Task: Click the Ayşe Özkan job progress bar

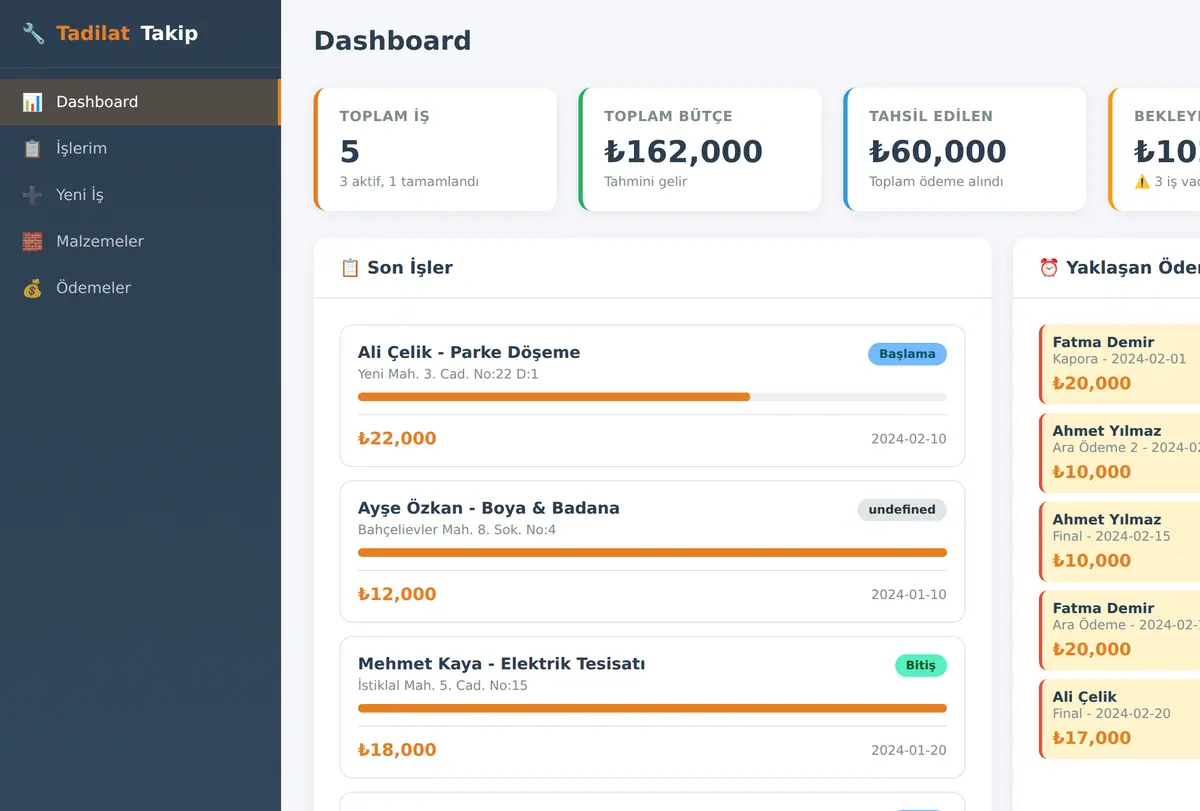Action: pos(652,553)
